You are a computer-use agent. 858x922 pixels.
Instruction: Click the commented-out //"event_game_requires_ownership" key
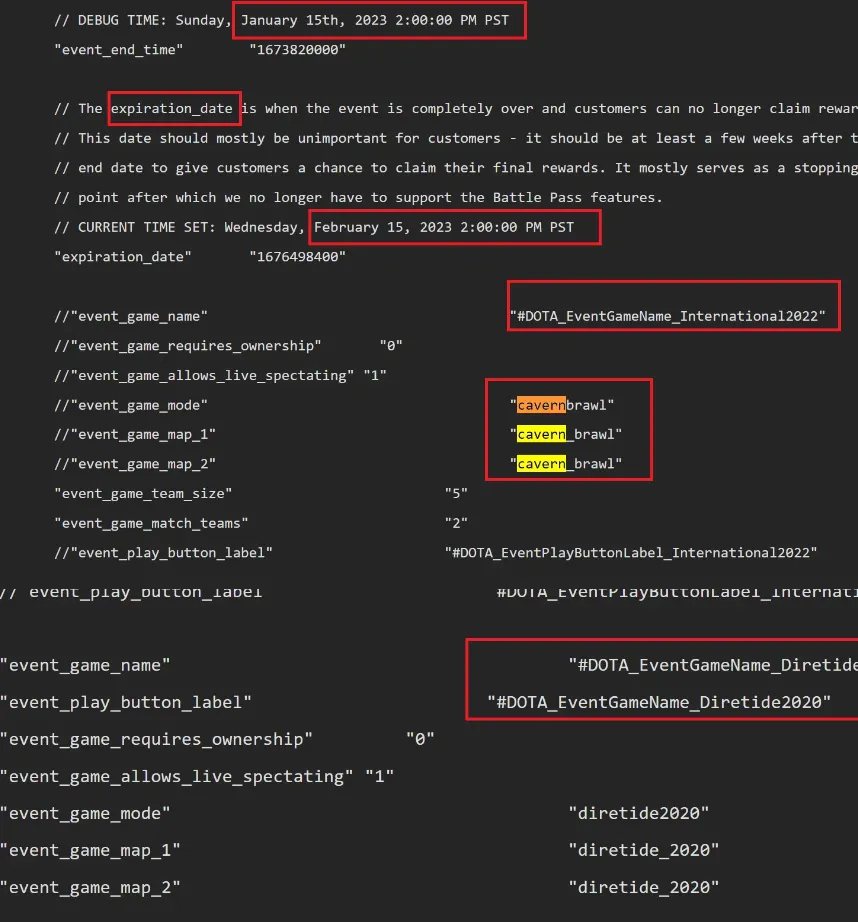point(188,346)
